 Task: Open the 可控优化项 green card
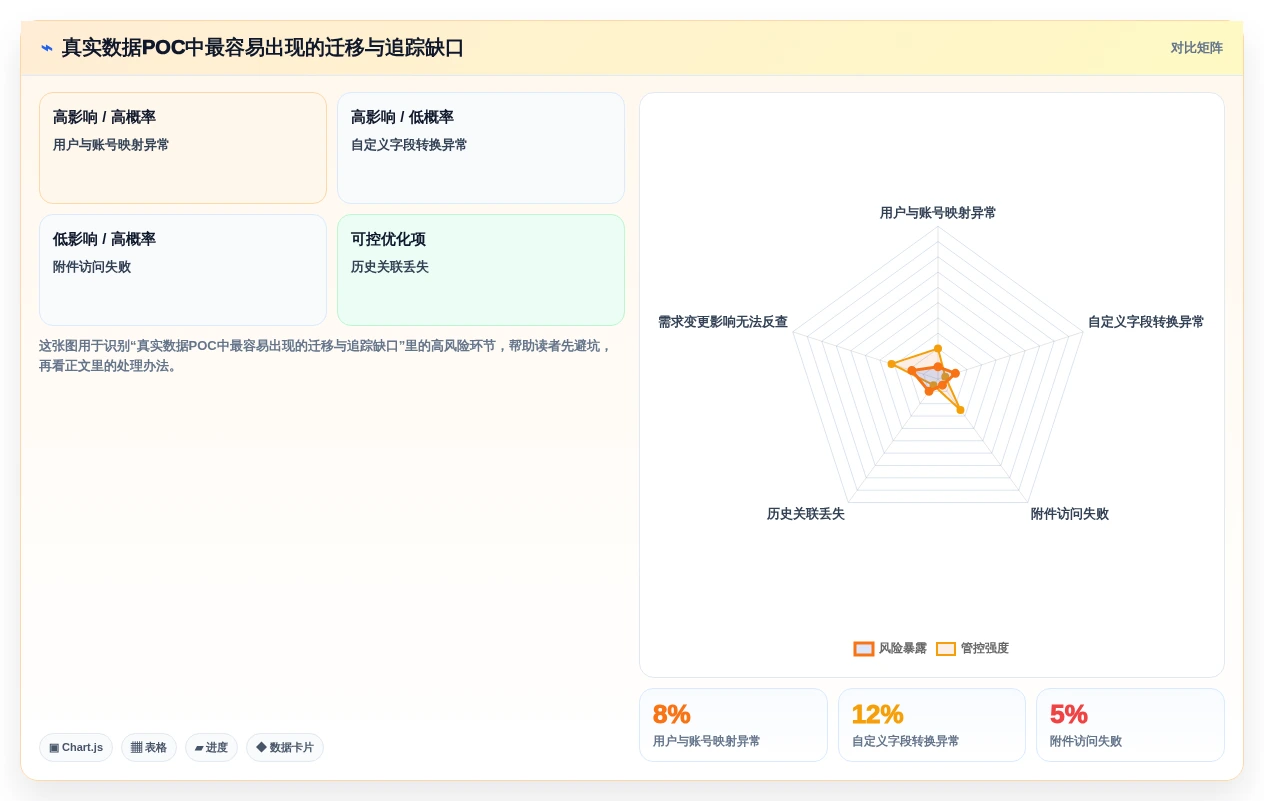coord(481,270)
